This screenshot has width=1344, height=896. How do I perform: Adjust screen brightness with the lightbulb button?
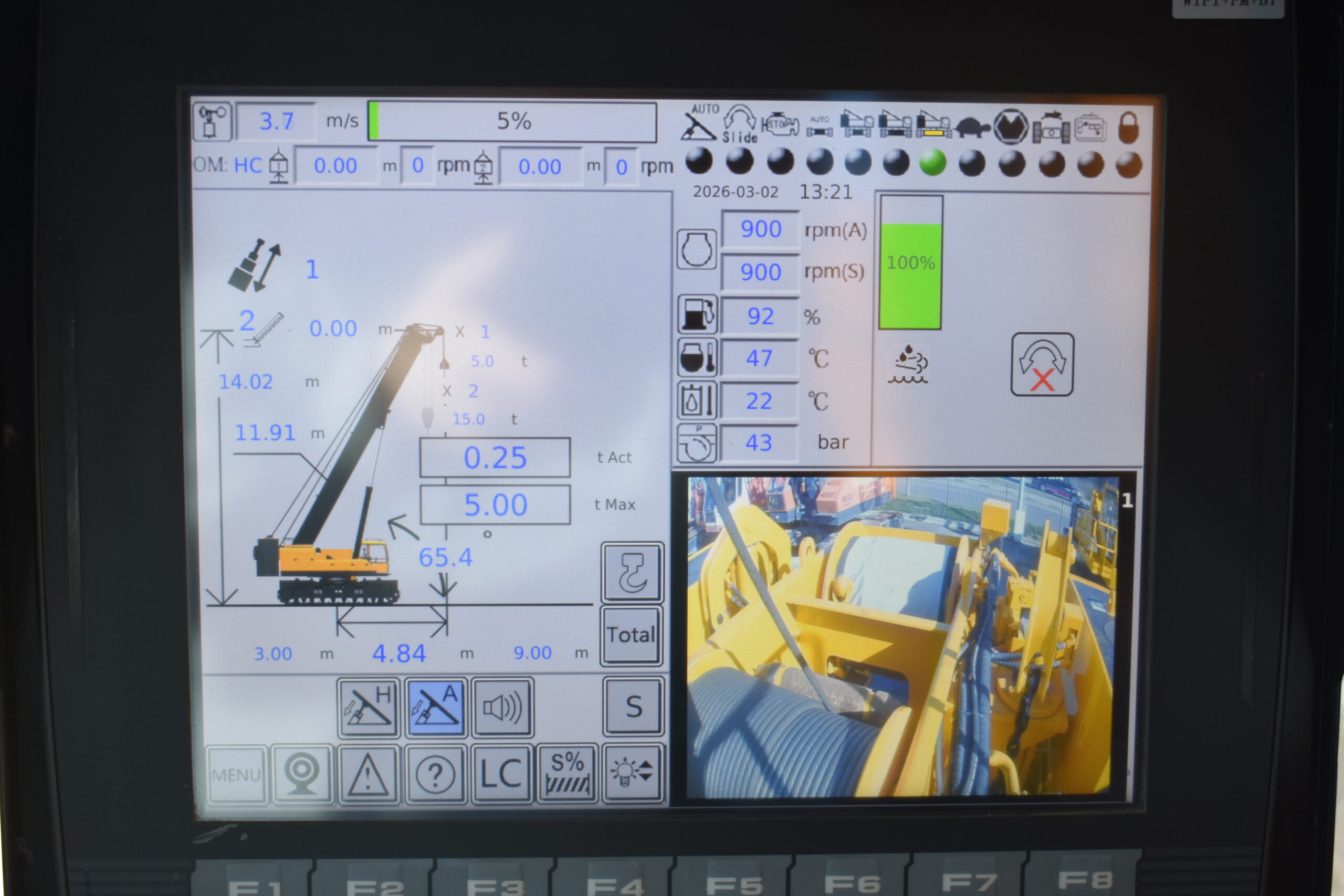point(632,773)
